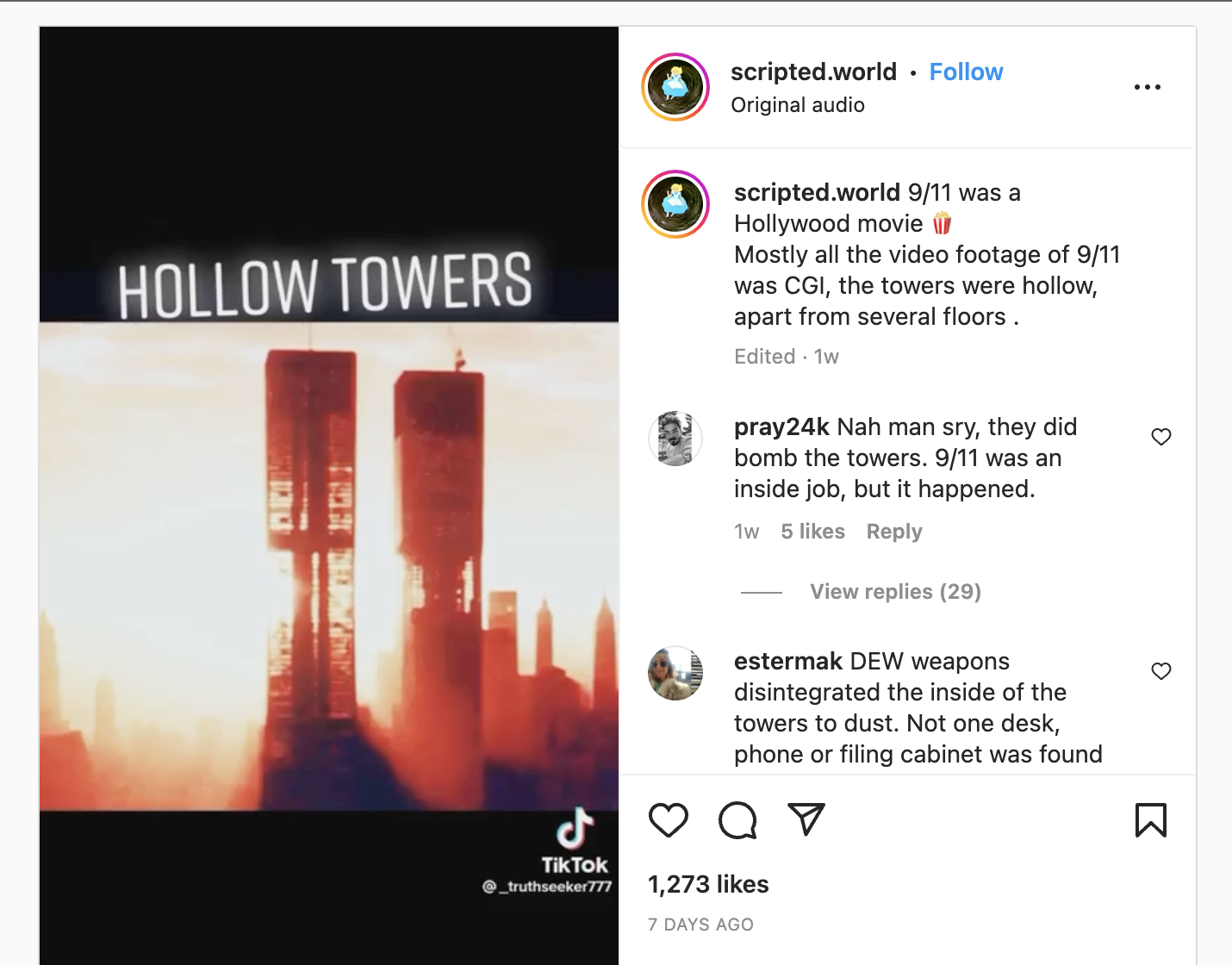Play the Hollow Towers video
1232x965 pixels.
pos(329,496)
